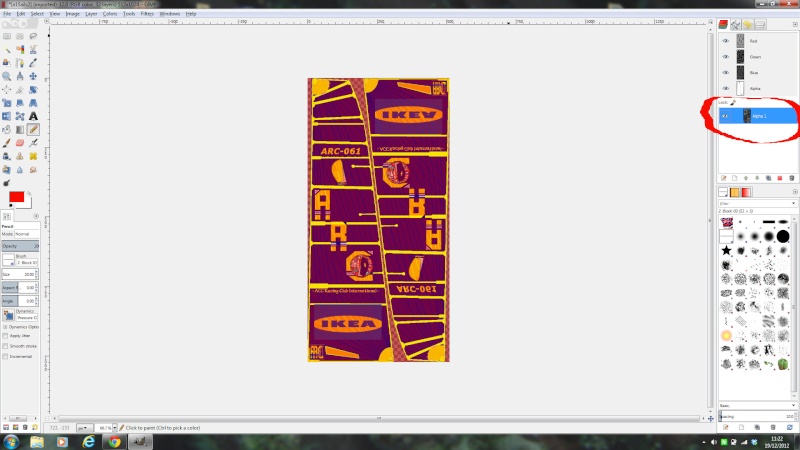Screen dimensions: 800x450
Task: Select the Paintbrush tool
Action: [7, 143]
